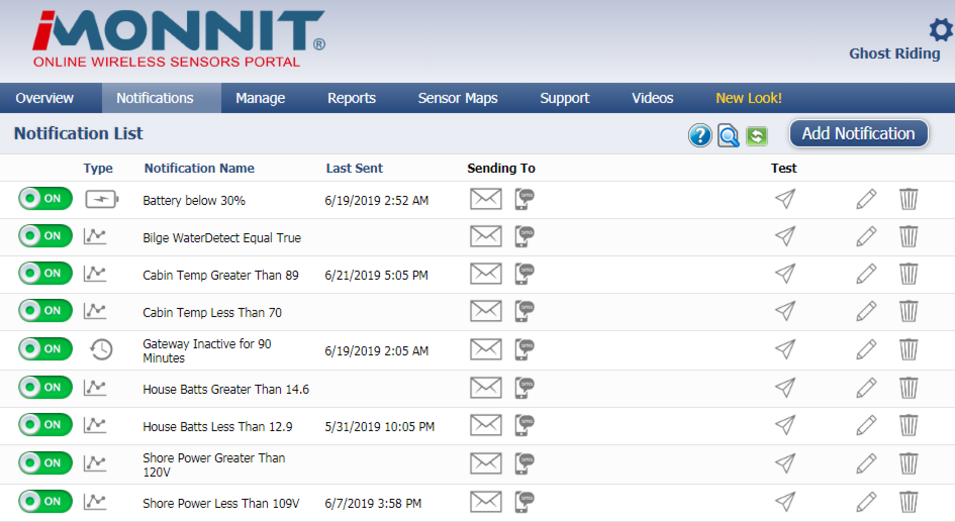The image size is (955, 522).
Task: Edit the Gateway Inactive for 90 Minutes notification
Action: pos(866,349)
